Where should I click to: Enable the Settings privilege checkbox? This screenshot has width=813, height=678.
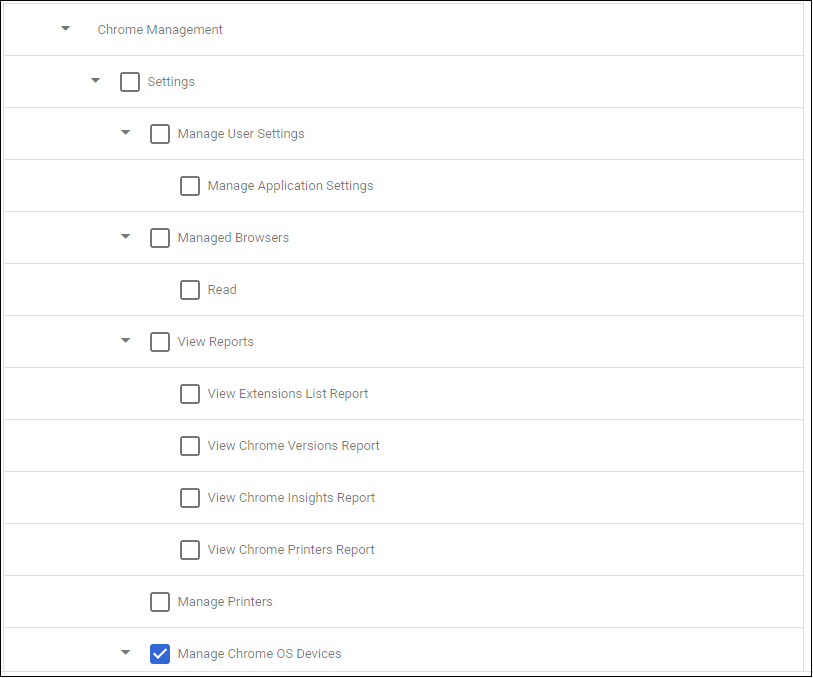130,81
